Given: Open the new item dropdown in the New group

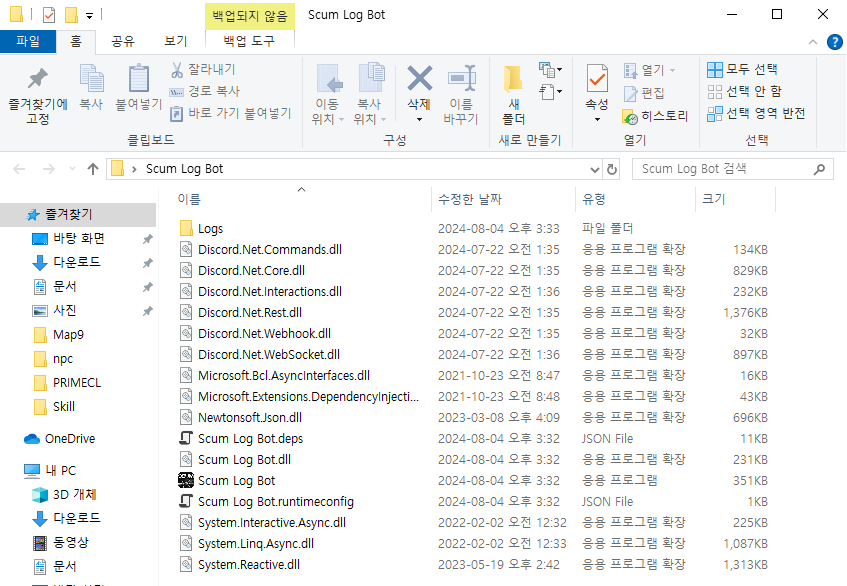Looking at the screenshot, I should [x=550, y=69].
